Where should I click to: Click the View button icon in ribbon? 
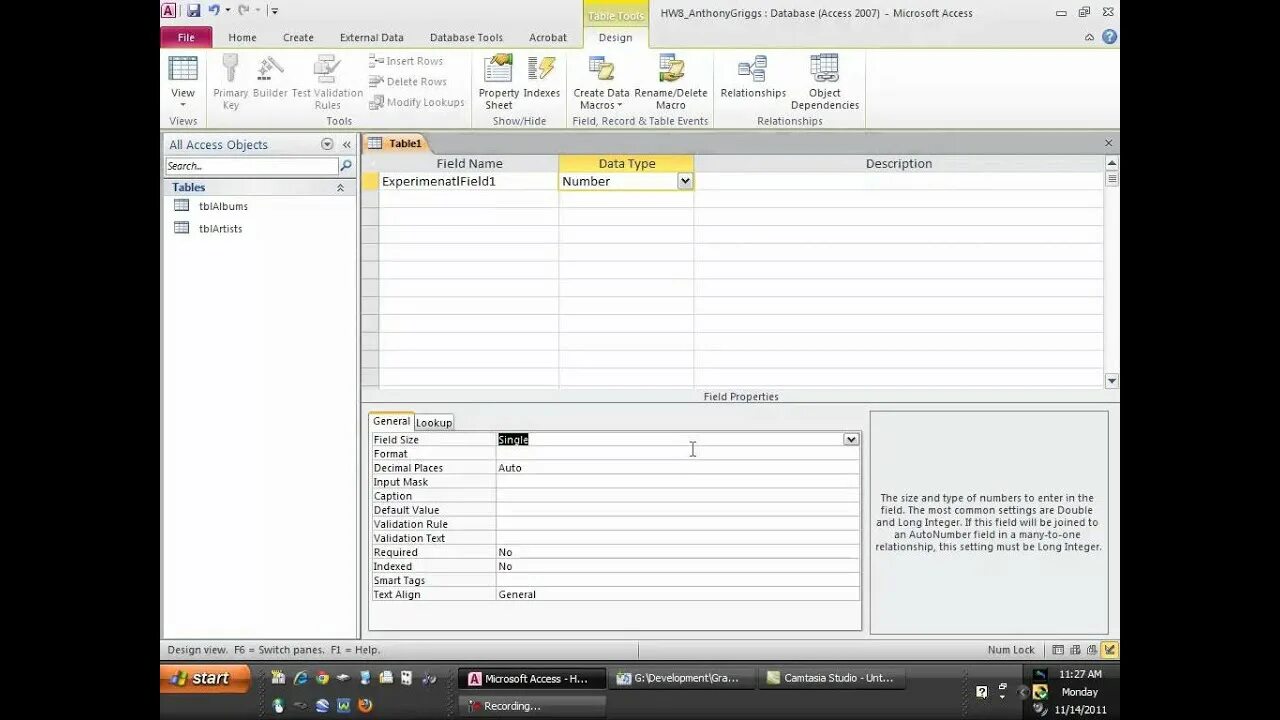pyautogui.click(x=183, y=69)
